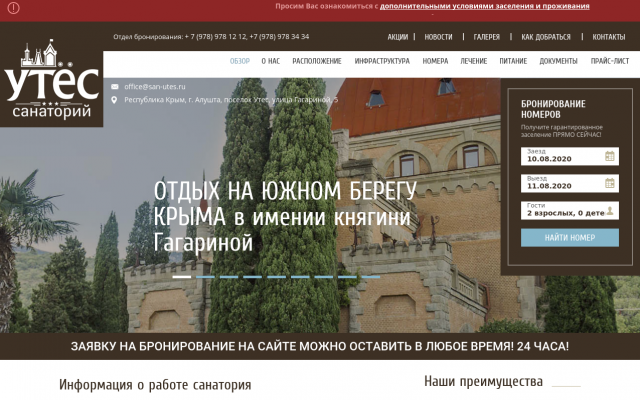Click the booking department phone numbers
This screenshot has width=640, height=400.
tap(247, 37)
